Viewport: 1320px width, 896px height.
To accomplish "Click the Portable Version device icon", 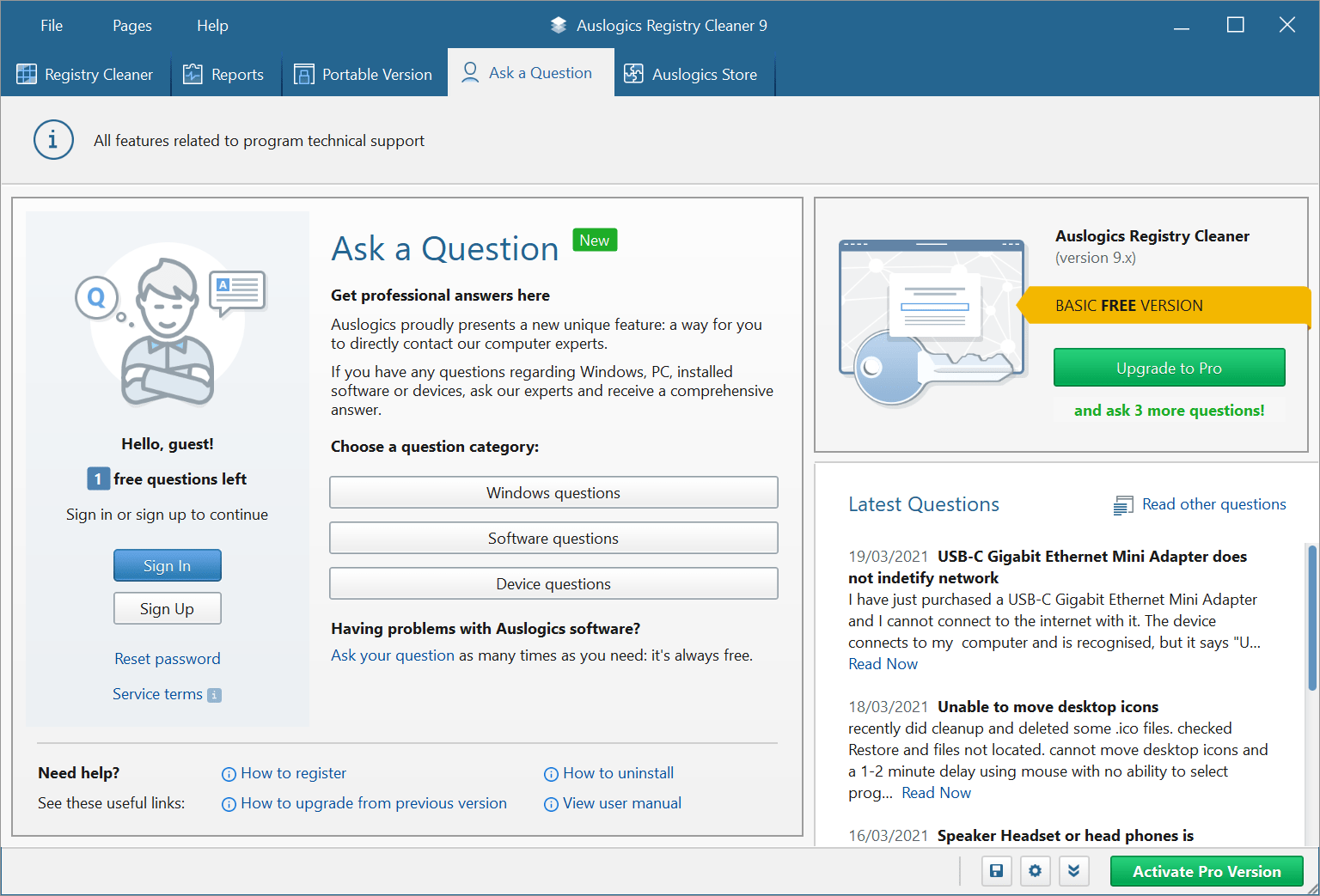I will coord(304,74).
